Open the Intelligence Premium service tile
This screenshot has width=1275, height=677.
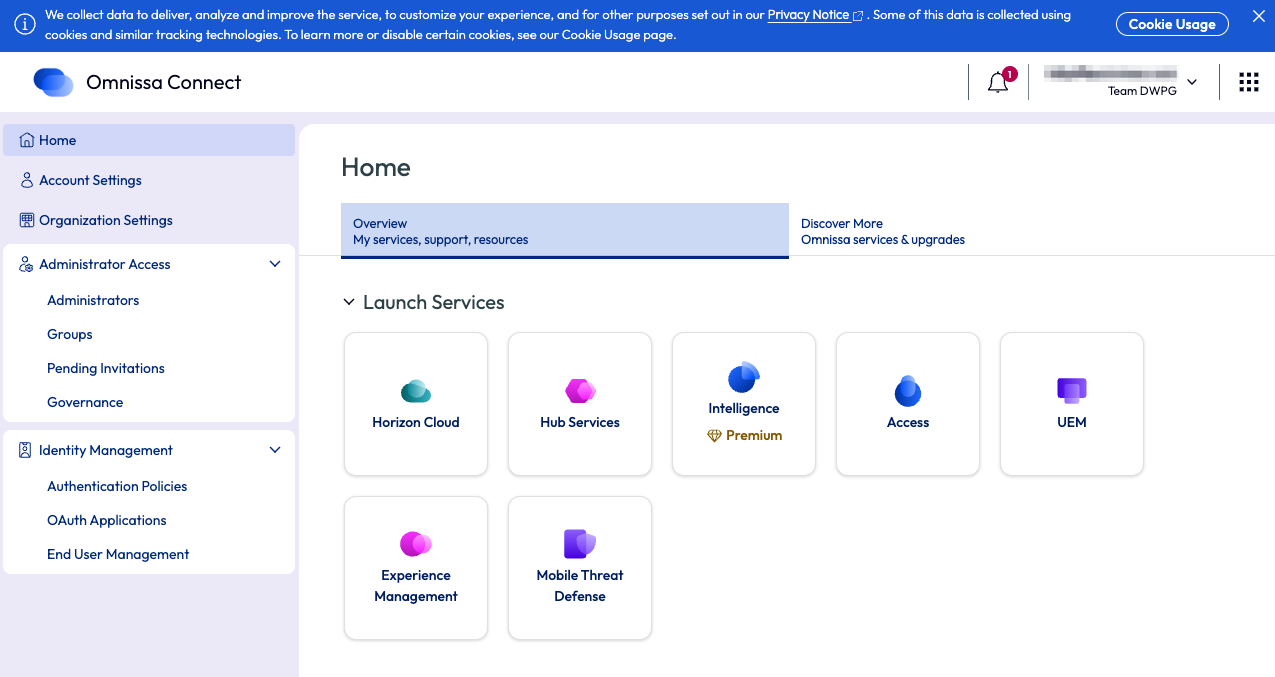point(744,404)
